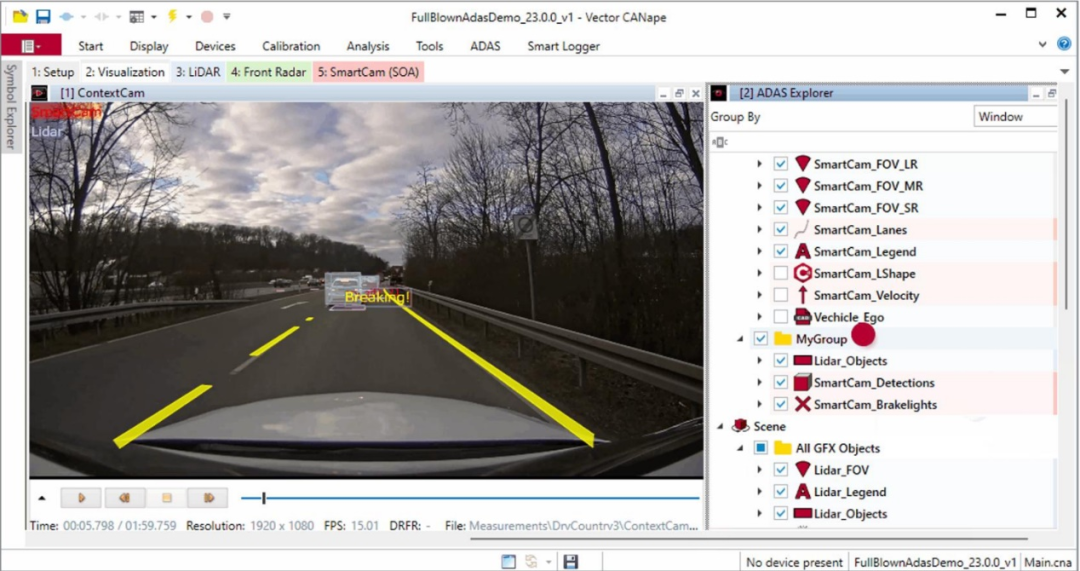
Task: Switch to the 3: LiDAR page tab
Action: [198, 72]
